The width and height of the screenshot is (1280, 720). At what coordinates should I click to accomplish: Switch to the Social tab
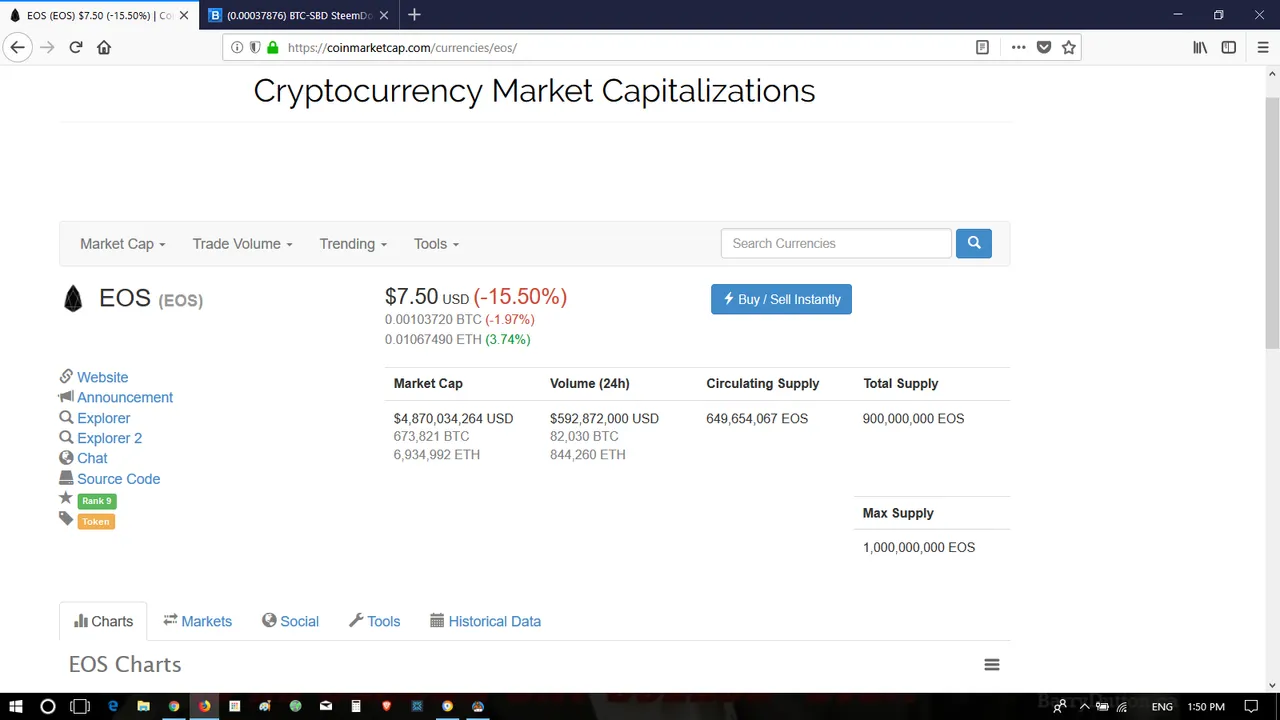pos(290,621)
